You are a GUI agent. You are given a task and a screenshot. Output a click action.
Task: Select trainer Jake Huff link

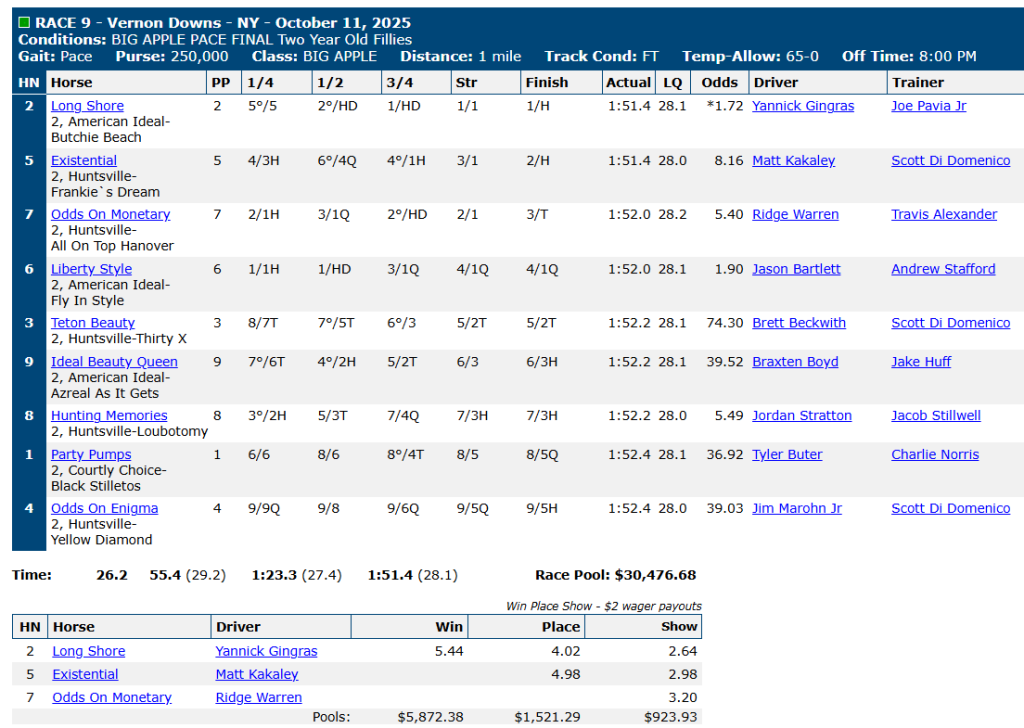921,362
